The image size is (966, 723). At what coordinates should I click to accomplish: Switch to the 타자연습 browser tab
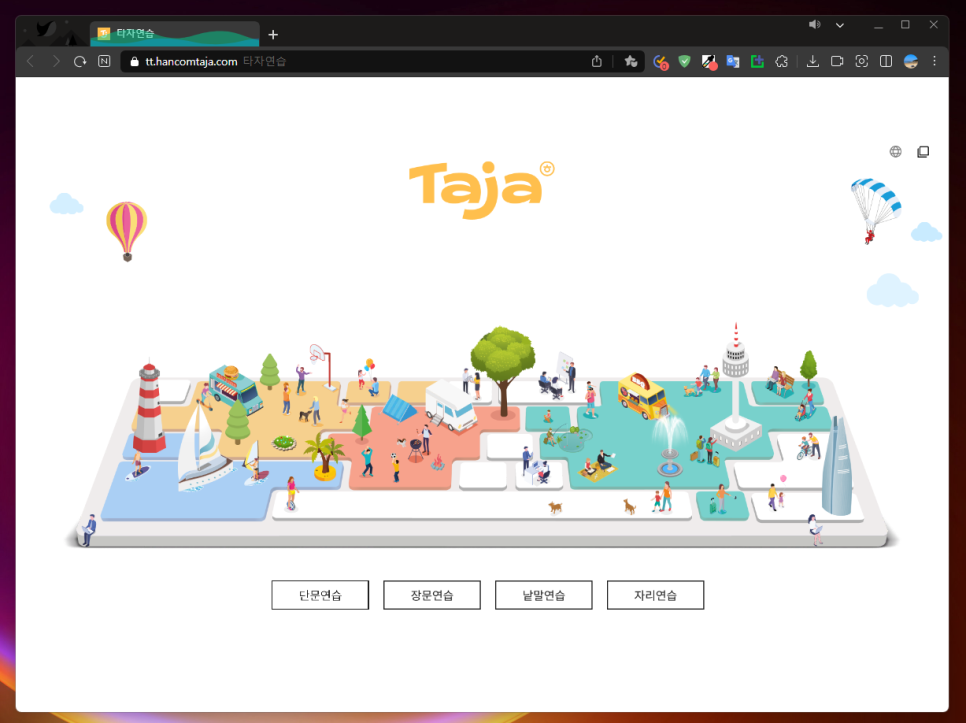pos(175,33)
